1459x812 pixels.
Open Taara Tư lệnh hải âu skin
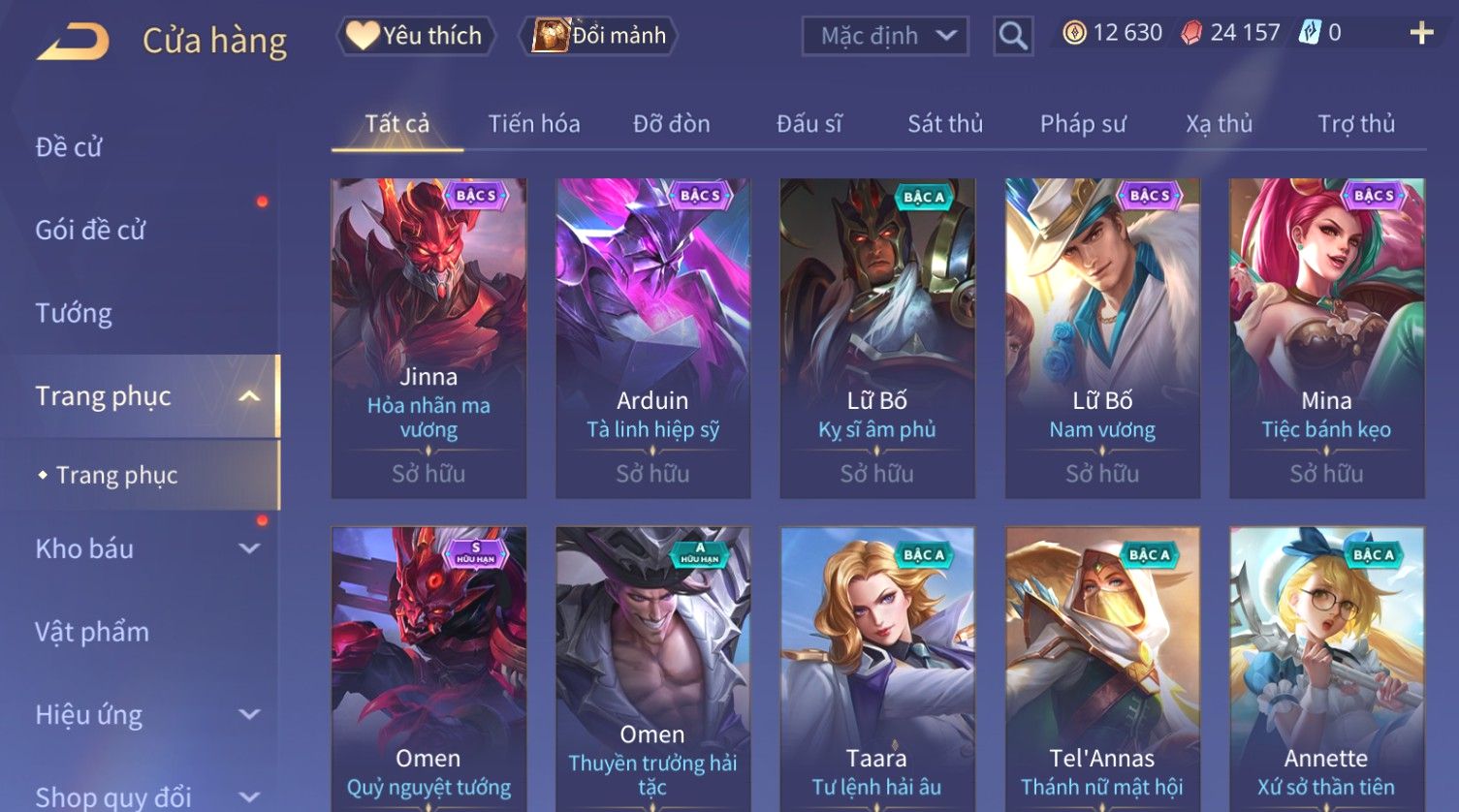877,669
